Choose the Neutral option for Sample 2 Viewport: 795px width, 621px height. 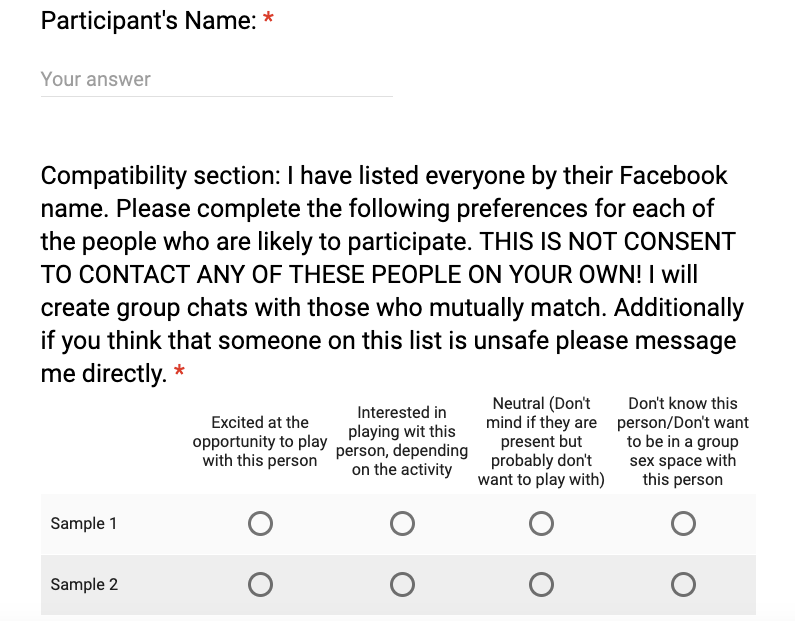541,585
